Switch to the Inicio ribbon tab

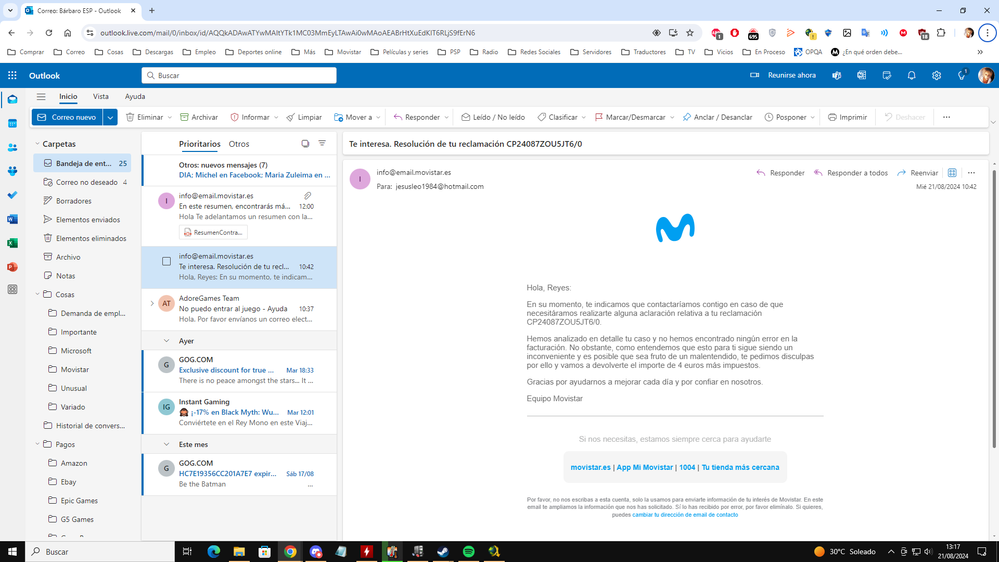tap(68, 97)
